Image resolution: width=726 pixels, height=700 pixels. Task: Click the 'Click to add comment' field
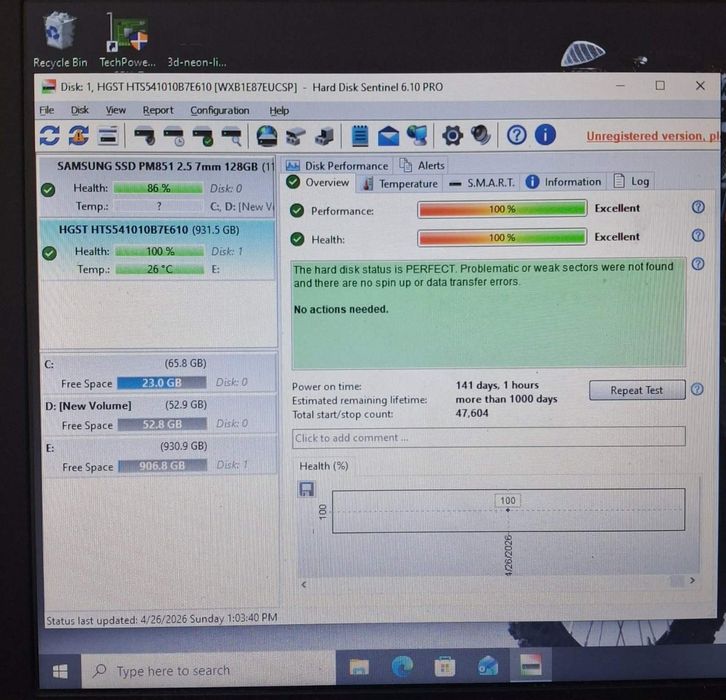point(488,438)
